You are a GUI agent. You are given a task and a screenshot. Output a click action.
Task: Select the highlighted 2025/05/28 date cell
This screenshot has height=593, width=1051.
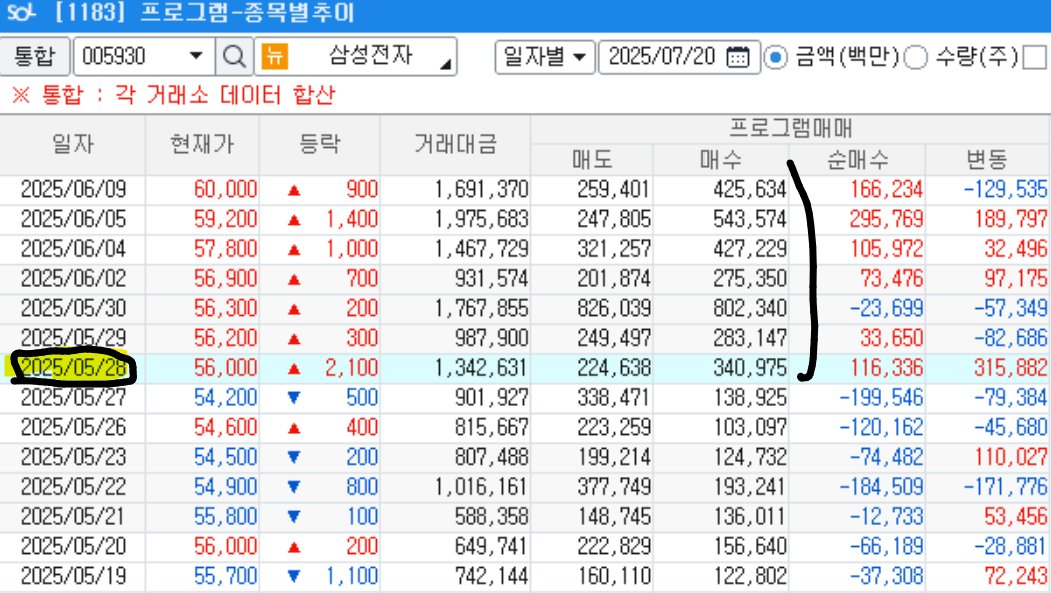(73, 368)
